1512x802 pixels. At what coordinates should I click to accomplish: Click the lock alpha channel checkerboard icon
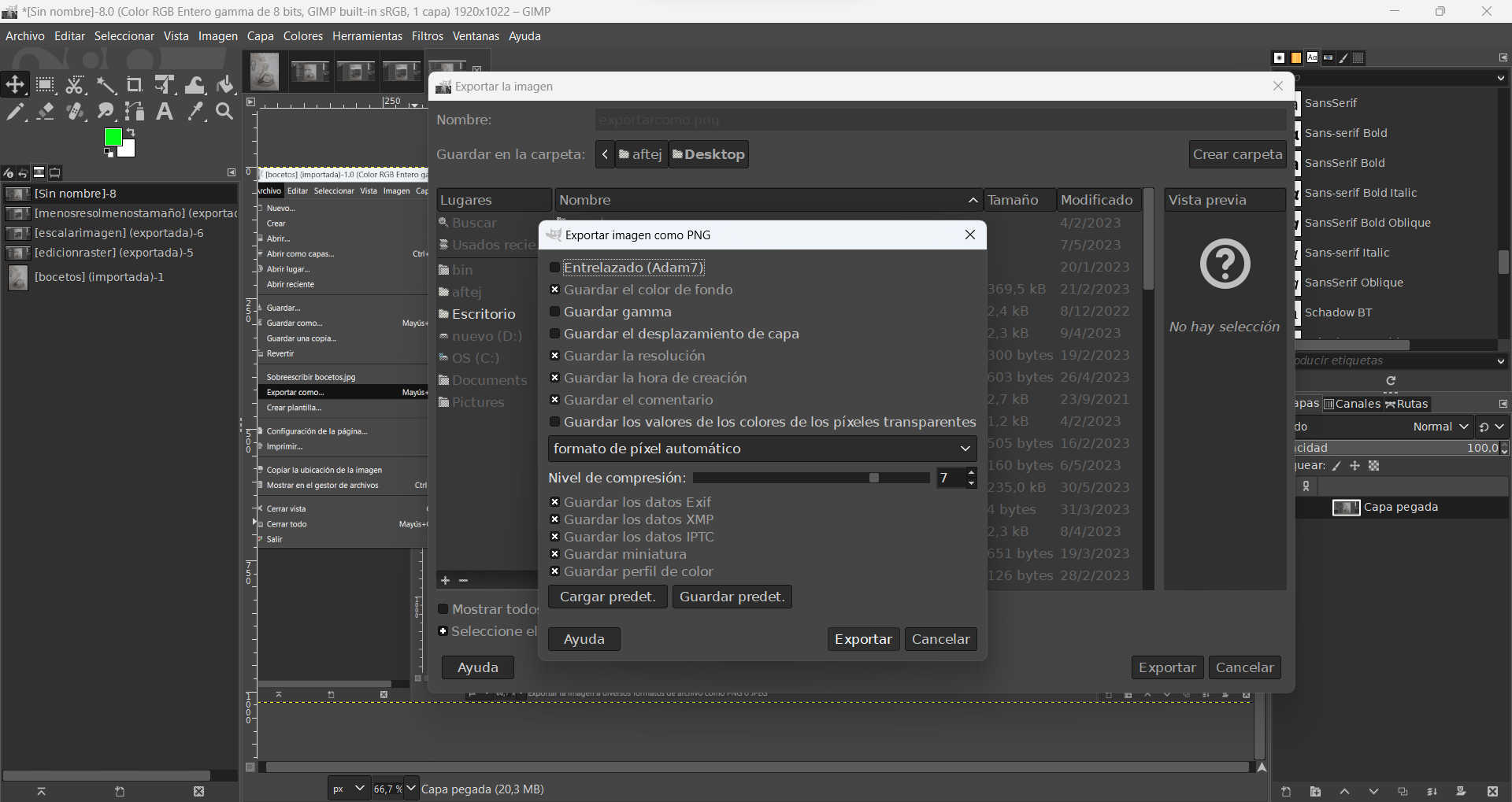(1374, 466)
